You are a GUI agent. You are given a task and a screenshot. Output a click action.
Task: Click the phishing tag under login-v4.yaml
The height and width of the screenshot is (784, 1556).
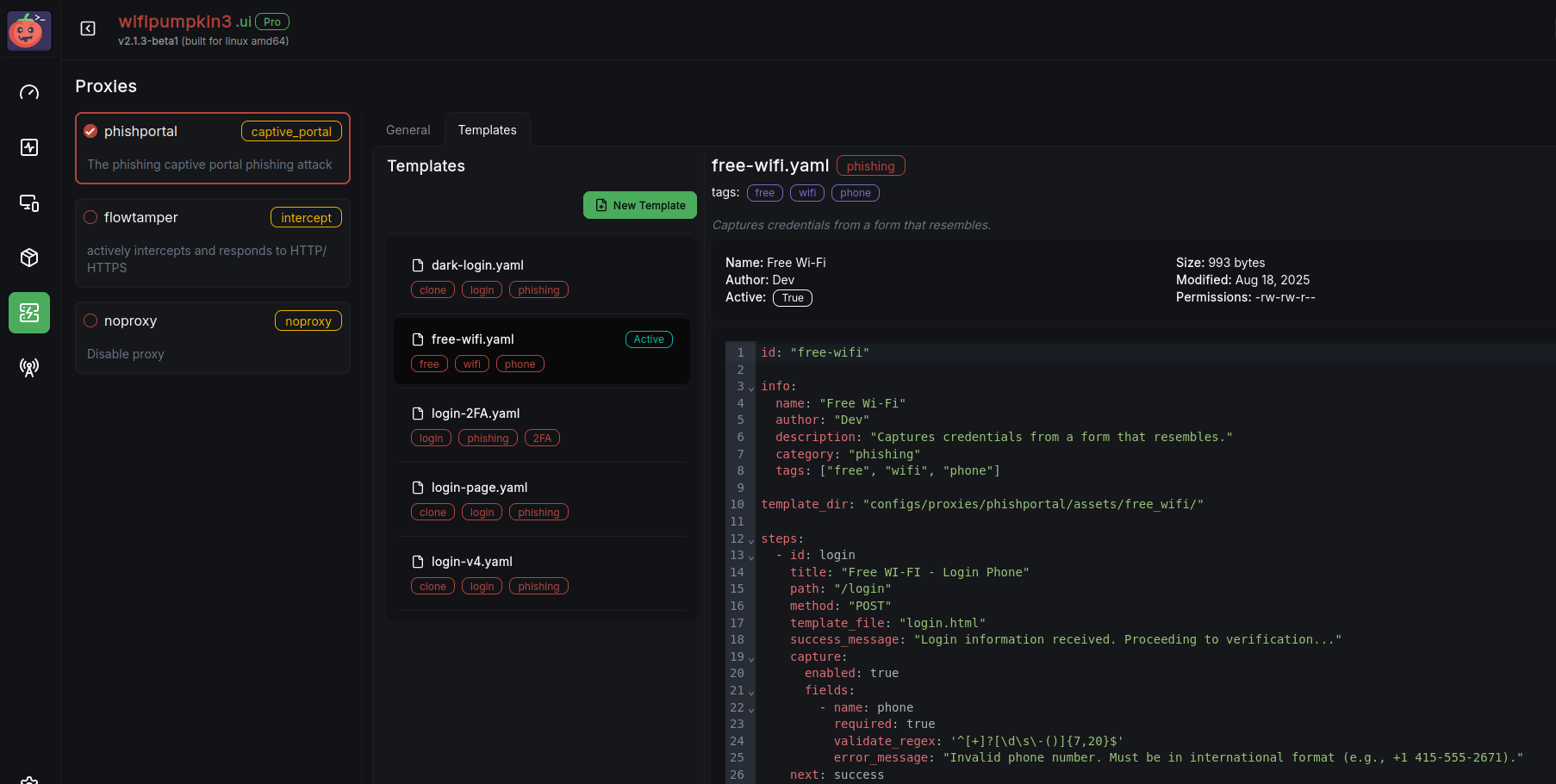538,587
